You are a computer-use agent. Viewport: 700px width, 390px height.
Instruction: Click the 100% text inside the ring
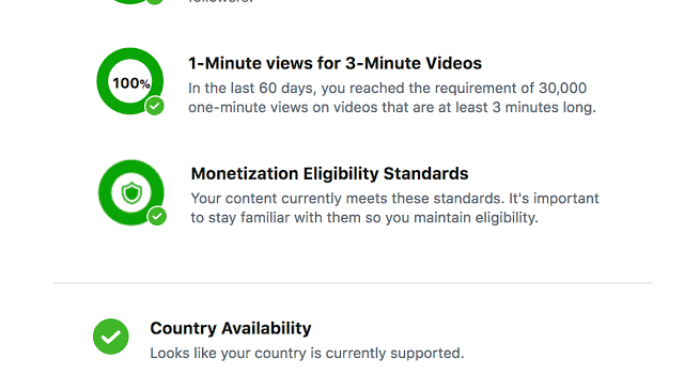(x=131, y=83)
